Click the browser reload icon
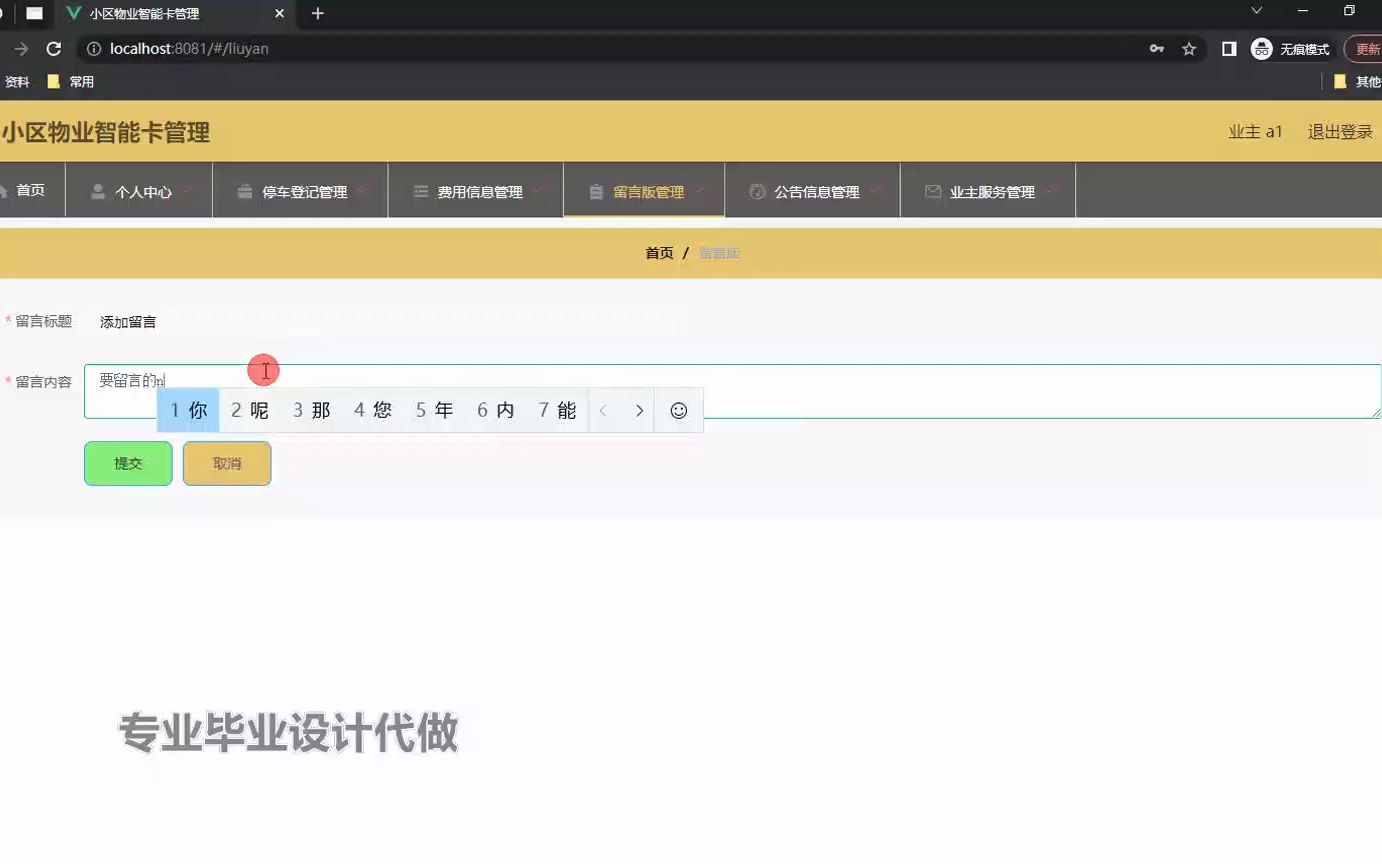 (x=54, y=48)
